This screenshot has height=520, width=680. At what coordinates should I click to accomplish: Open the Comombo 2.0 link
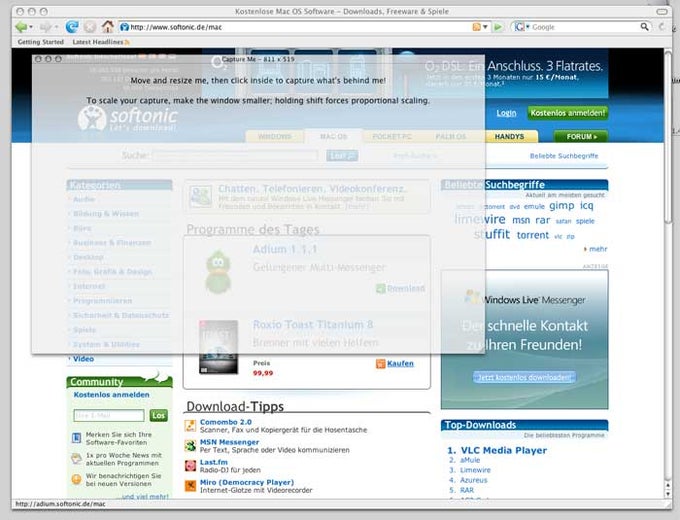point(226,422)
